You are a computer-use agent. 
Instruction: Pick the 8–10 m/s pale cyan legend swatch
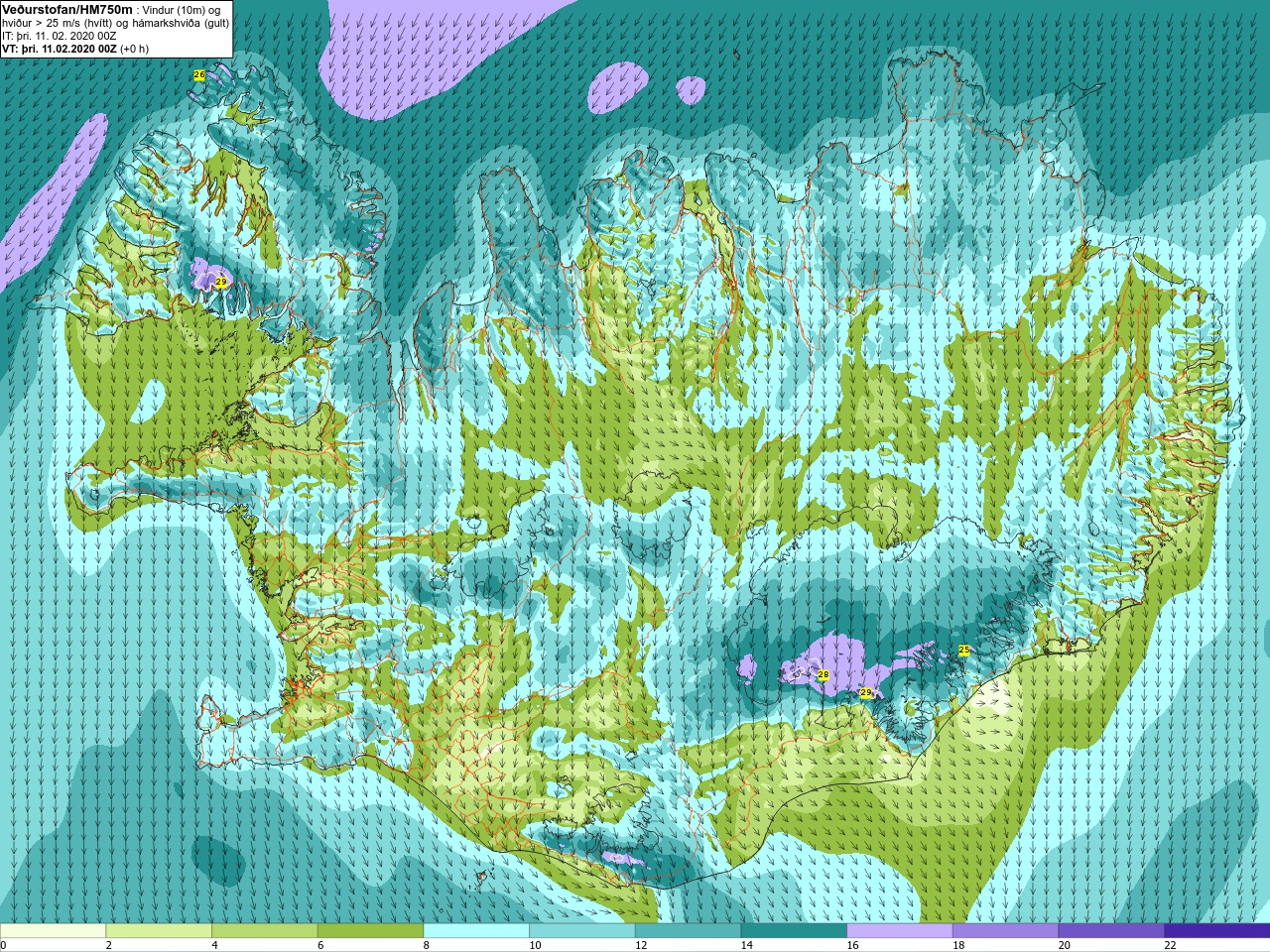click(x=476, y=931)
